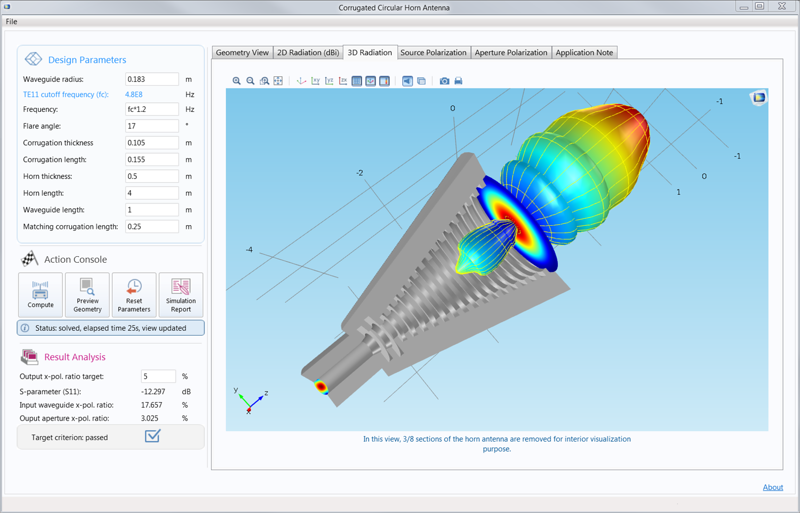The image size is (800, 513).
Task: Take a snapshot with camera icon
Action: (444, 81)
